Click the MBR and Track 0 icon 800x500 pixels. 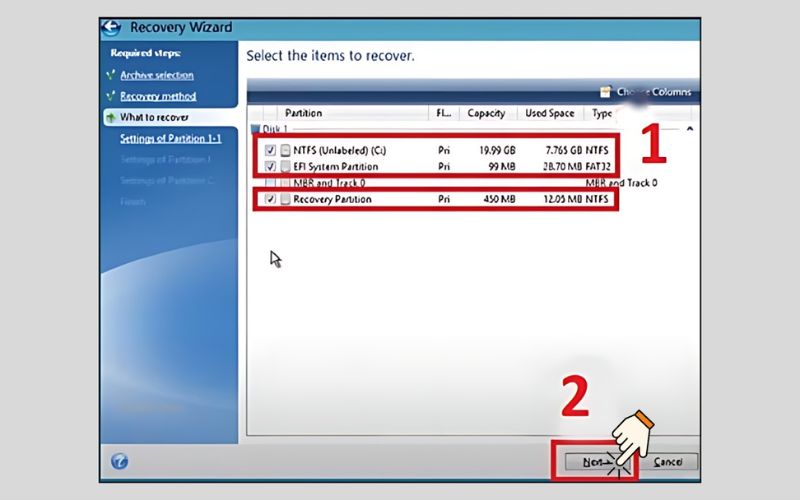click(x=285, y=183)
